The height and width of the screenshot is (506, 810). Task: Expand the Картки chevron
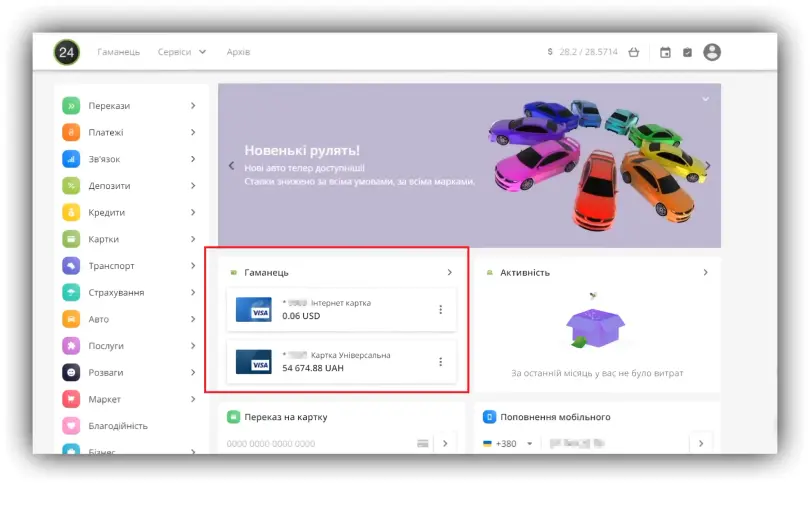[x=193, y=239]
